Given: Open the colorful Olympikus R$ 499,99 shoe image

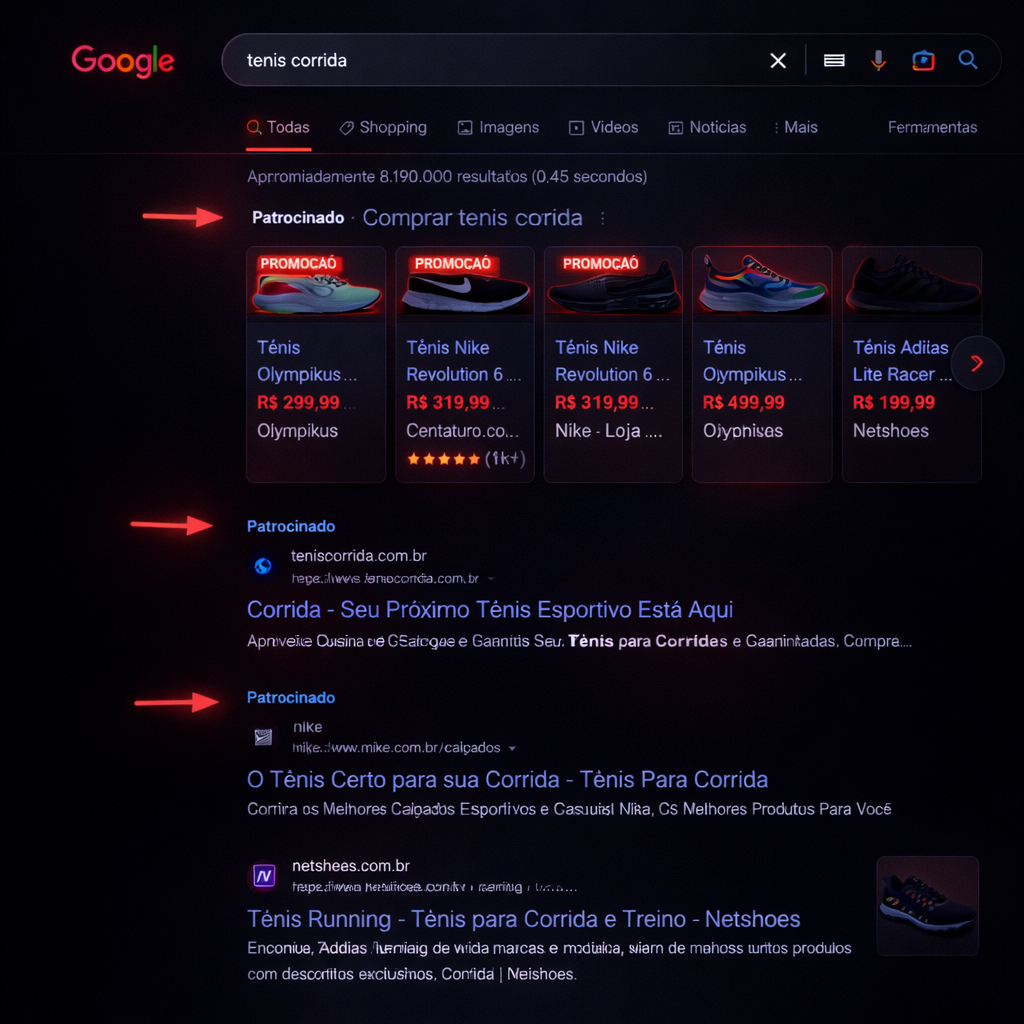Looking at the screenshot, I should pos(762,285).
